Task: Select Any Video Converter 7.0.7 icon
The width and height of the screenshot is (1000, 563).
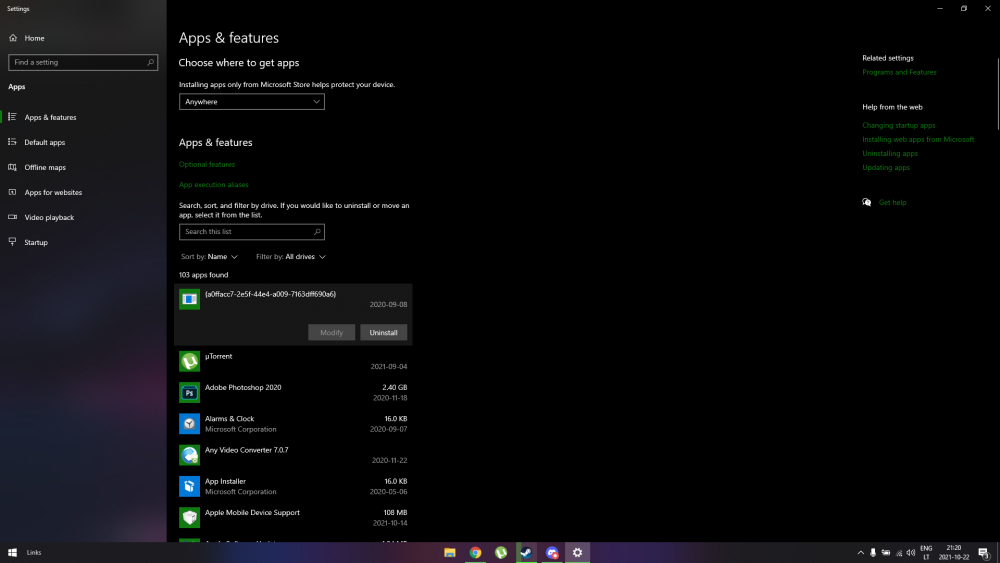Action: click(x=189, y=455)
